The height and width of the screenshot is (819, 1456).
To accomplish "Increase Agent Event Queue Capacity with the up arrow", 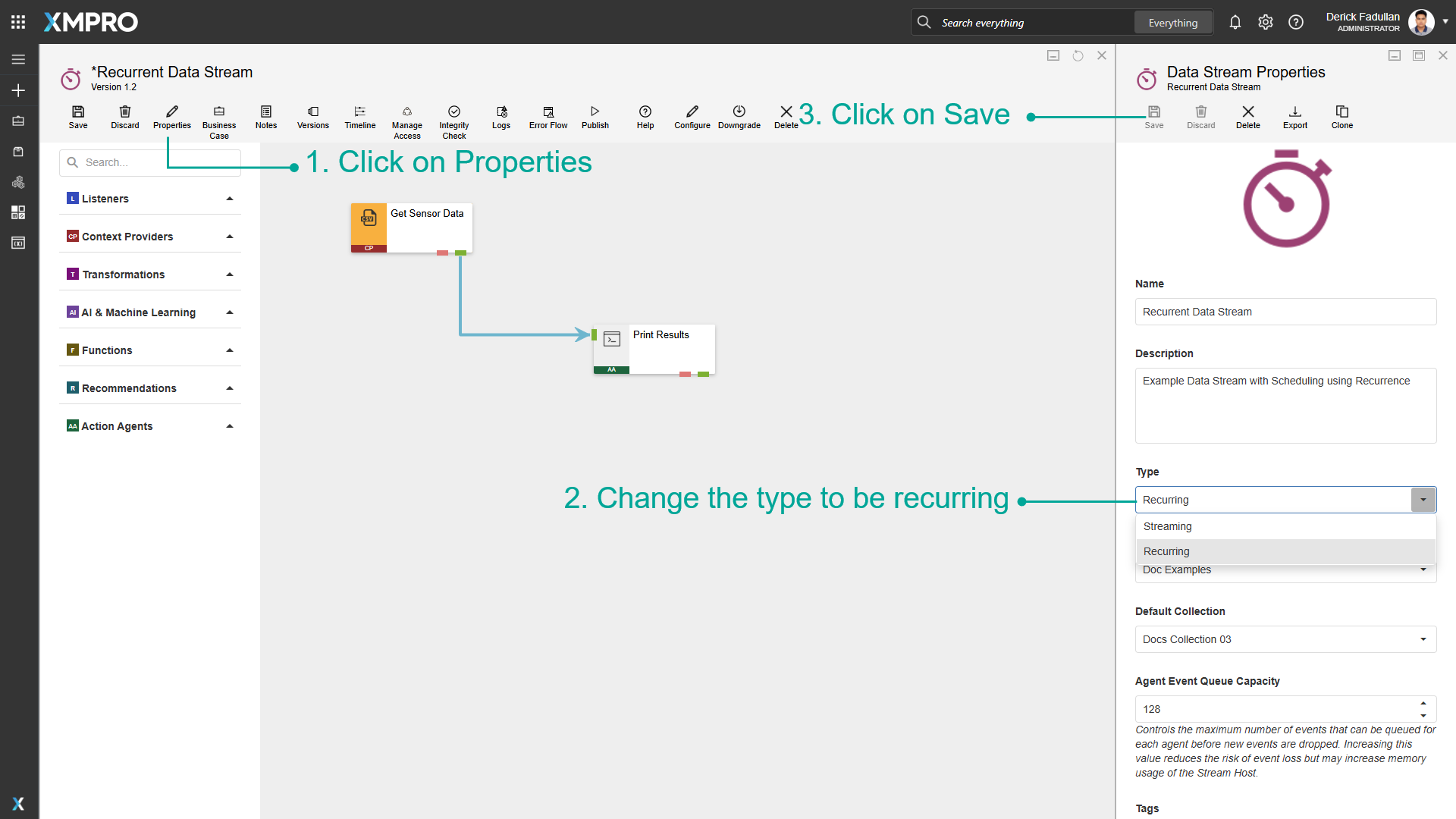I will click(x=1423, y=703).
